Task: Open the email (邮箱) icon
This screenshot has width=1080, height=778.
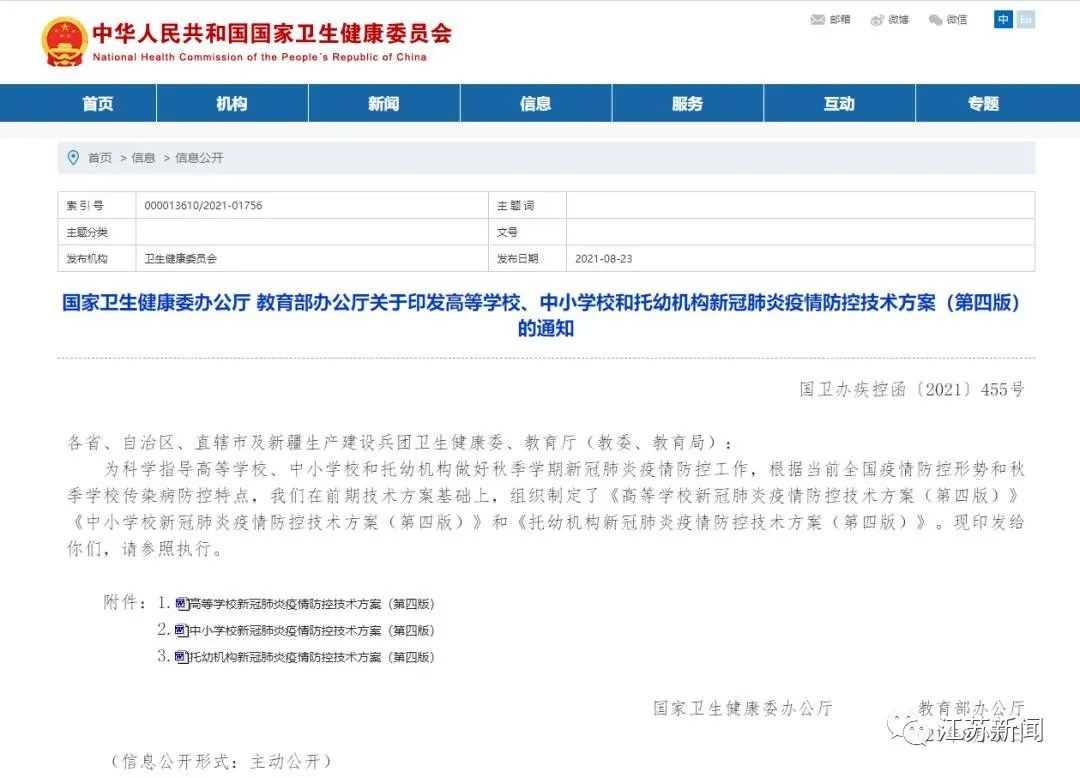Action: 818,20
